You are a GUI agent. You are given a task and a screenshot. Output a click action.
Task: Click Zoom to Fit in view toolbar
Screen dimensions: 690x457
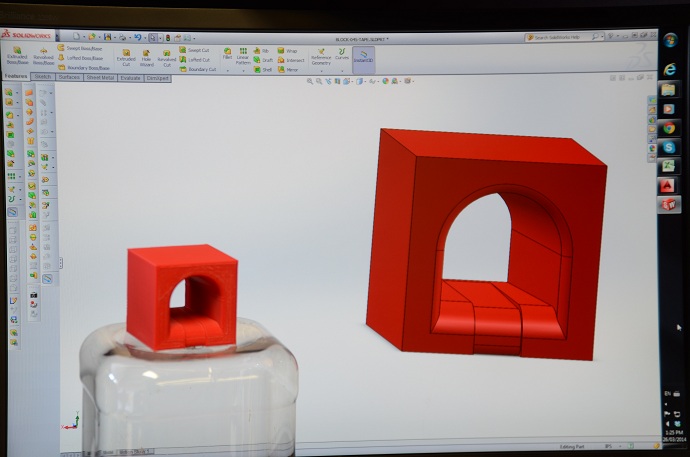click(310, 81)
